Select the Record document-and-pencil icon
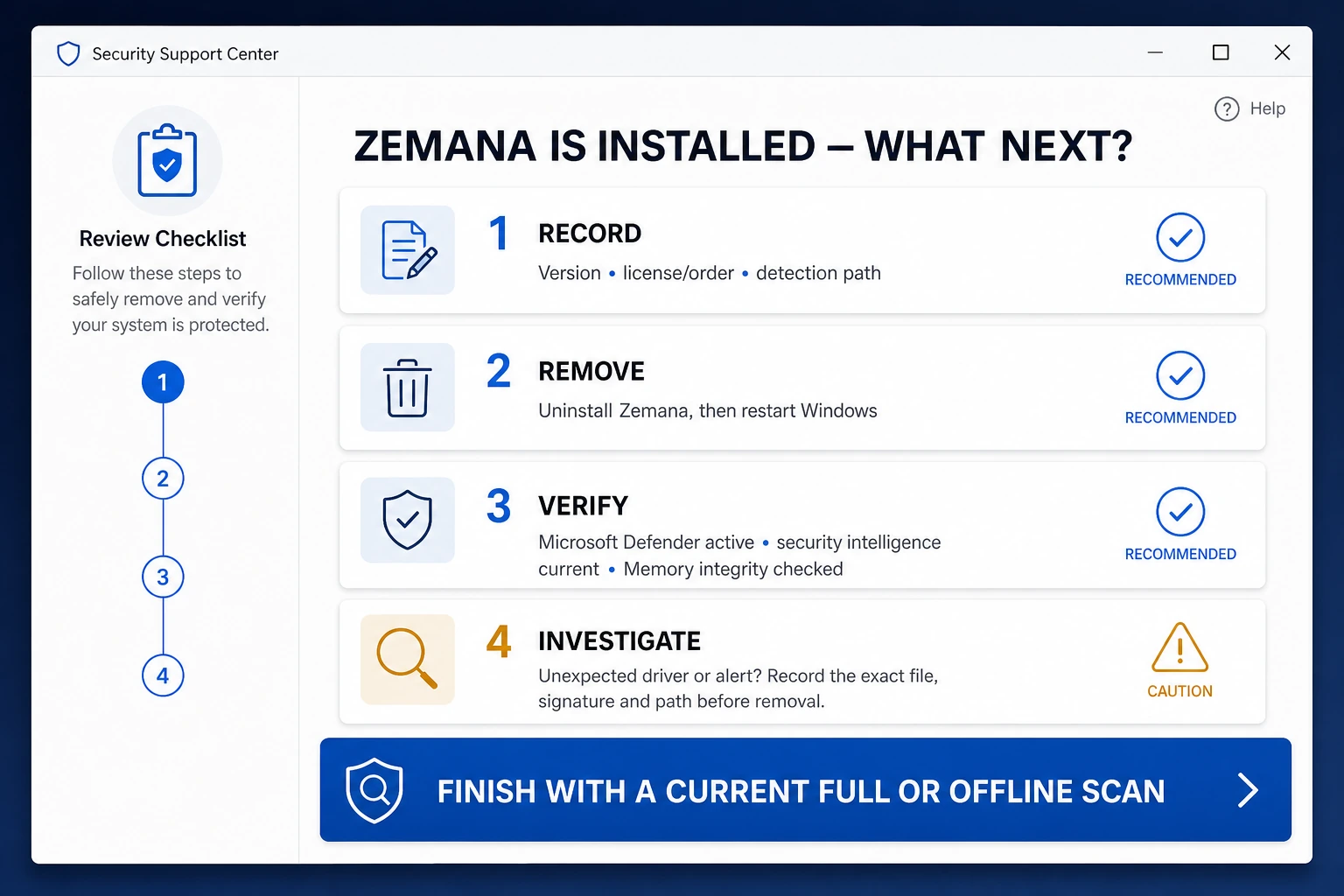The height and width of the screenshot is (896, 1344). pyautogui.click(x=408, y=250)
